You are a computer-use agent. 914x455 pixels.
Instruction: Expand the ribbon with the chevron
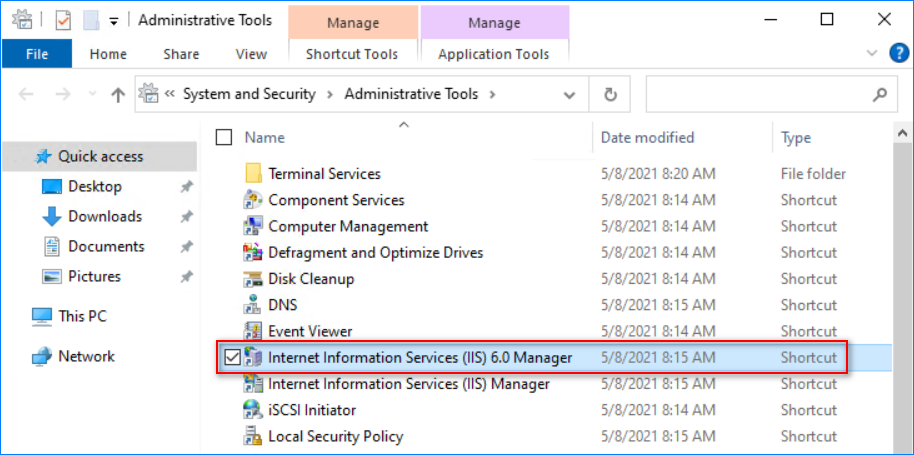tap(873, 54)
